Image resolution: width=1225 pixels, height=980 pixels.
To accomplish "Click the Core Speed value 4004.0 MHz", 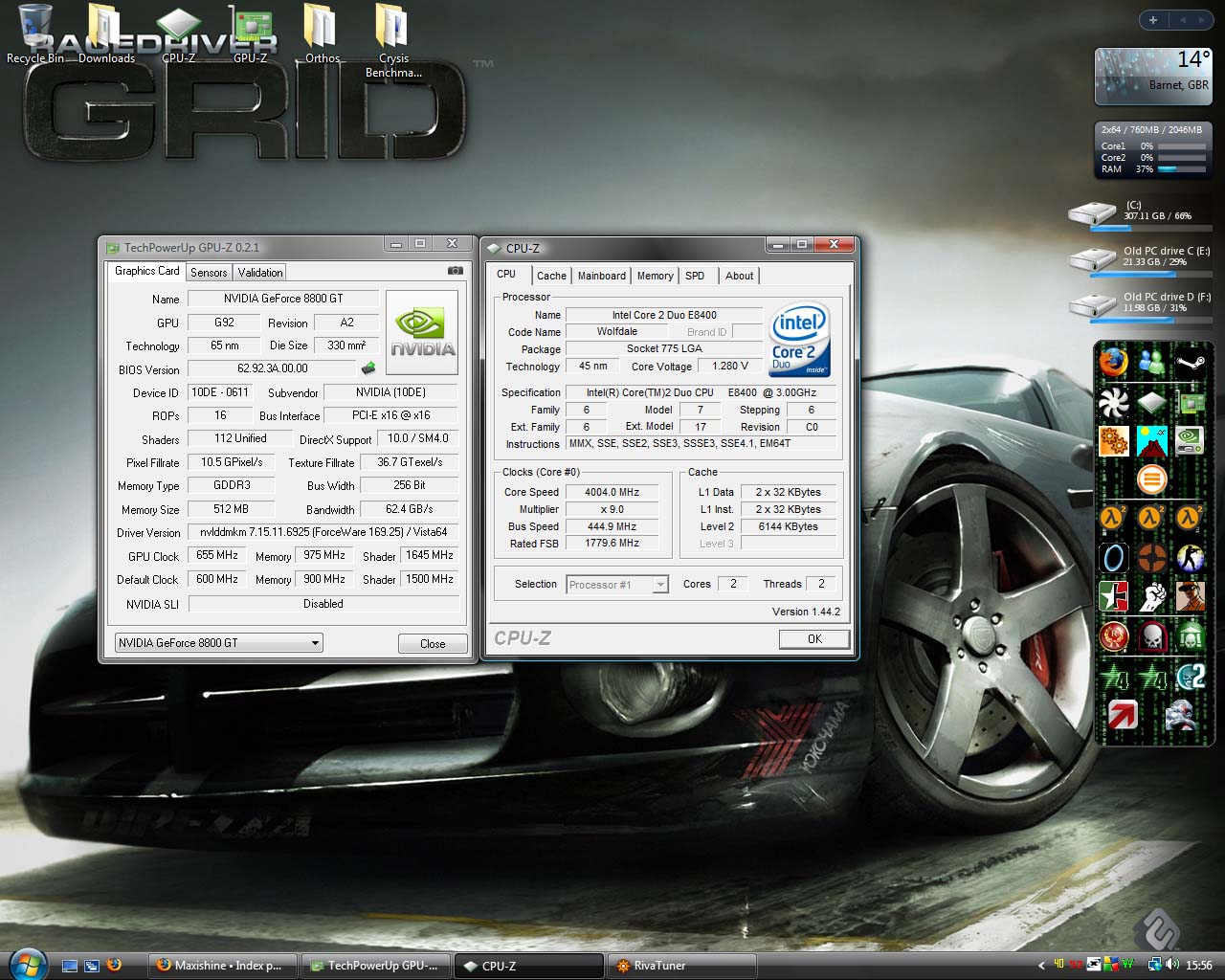I will pyautogui.click(x=612, y=492).
